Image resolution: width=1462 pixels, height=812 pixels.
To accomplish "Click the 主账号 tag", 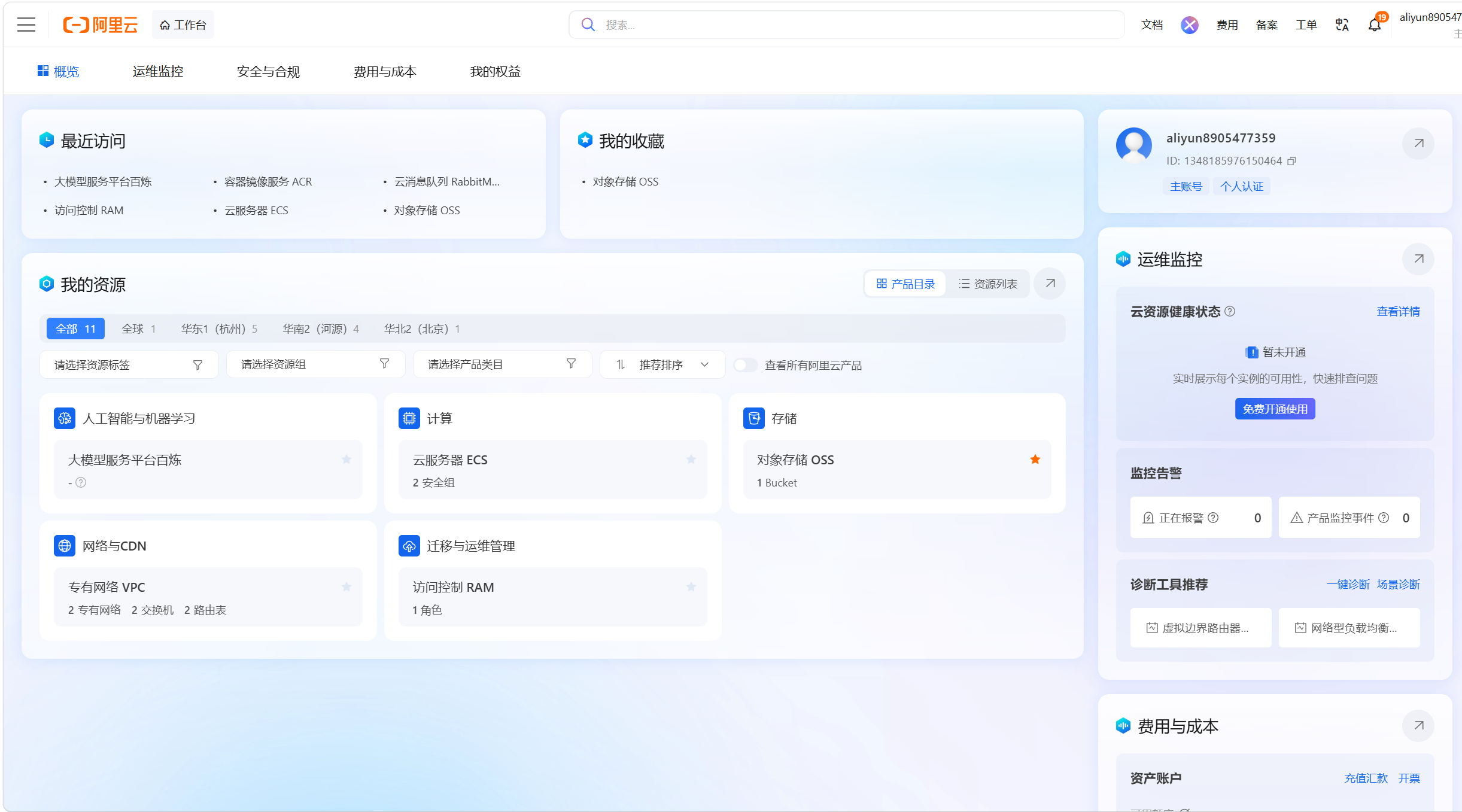I will coord(1186,186).
